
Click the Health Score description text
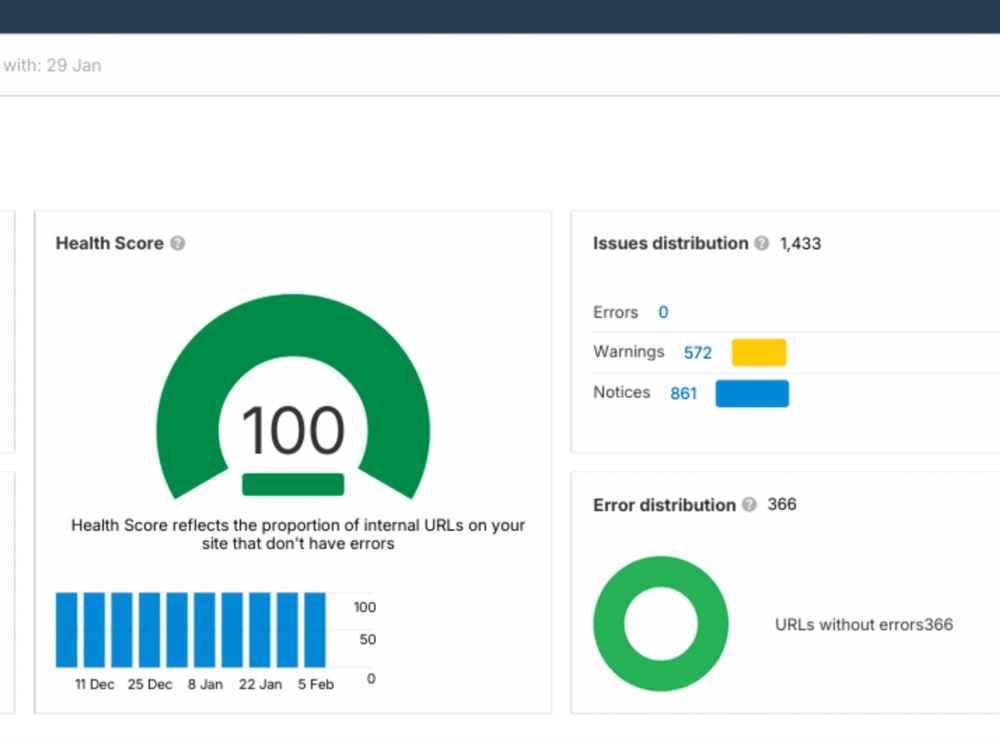pyautogui.click(x=298, y=534)
